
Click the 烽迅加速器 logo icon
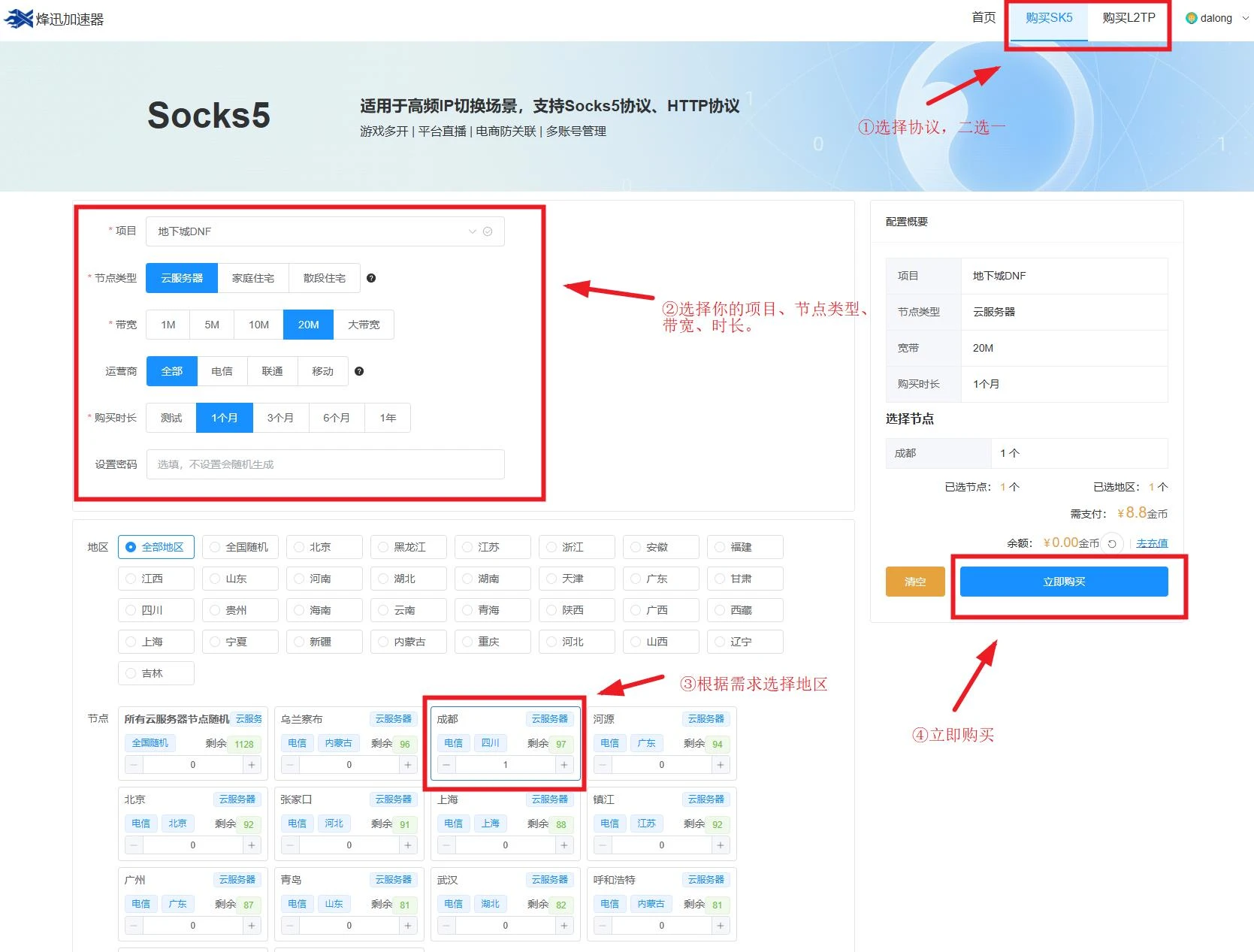[x=19, y=19]
